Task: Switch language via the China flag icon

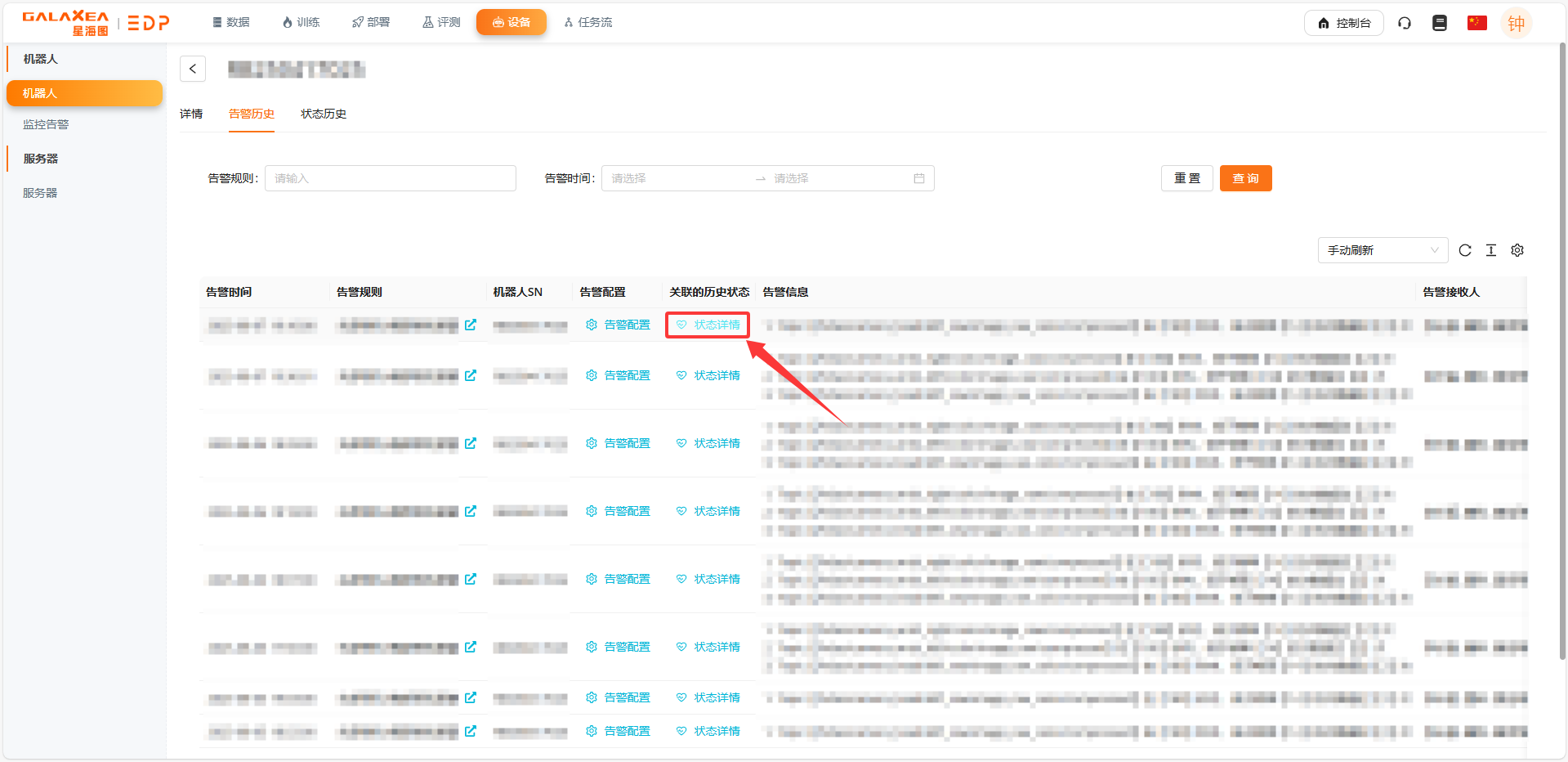Action: (1476, 23)
